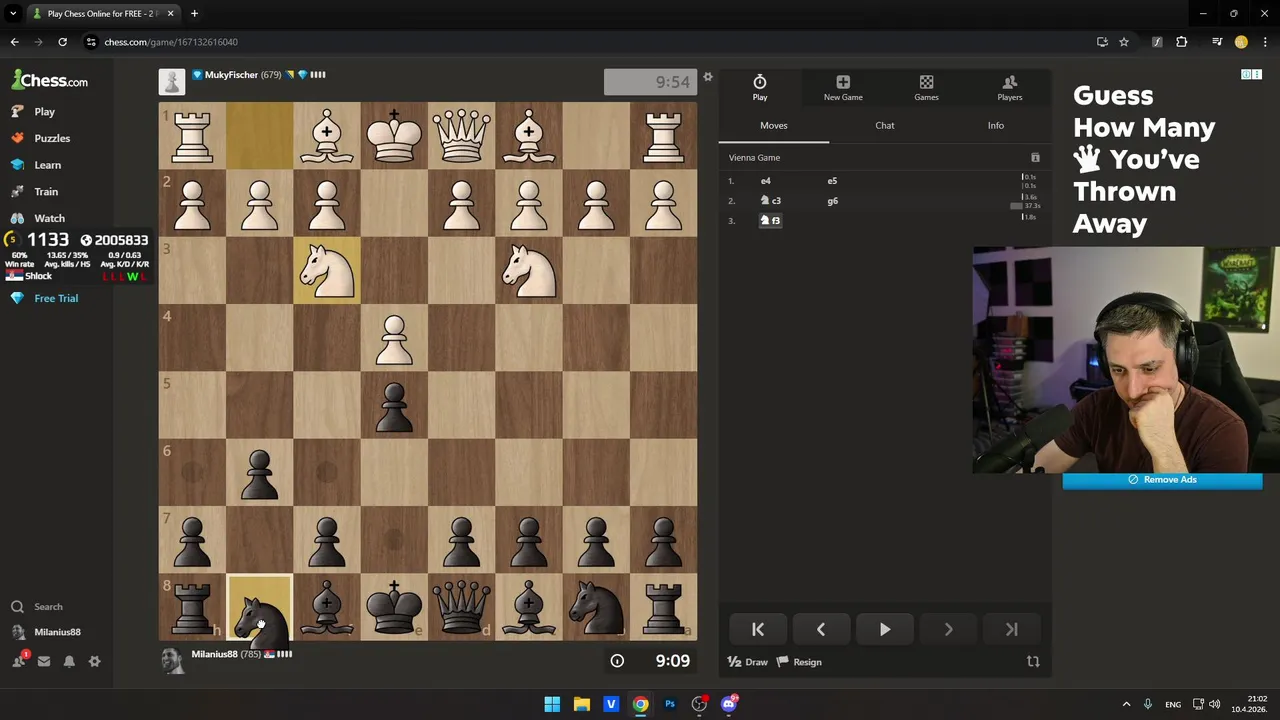Open the Games tab

926,87
